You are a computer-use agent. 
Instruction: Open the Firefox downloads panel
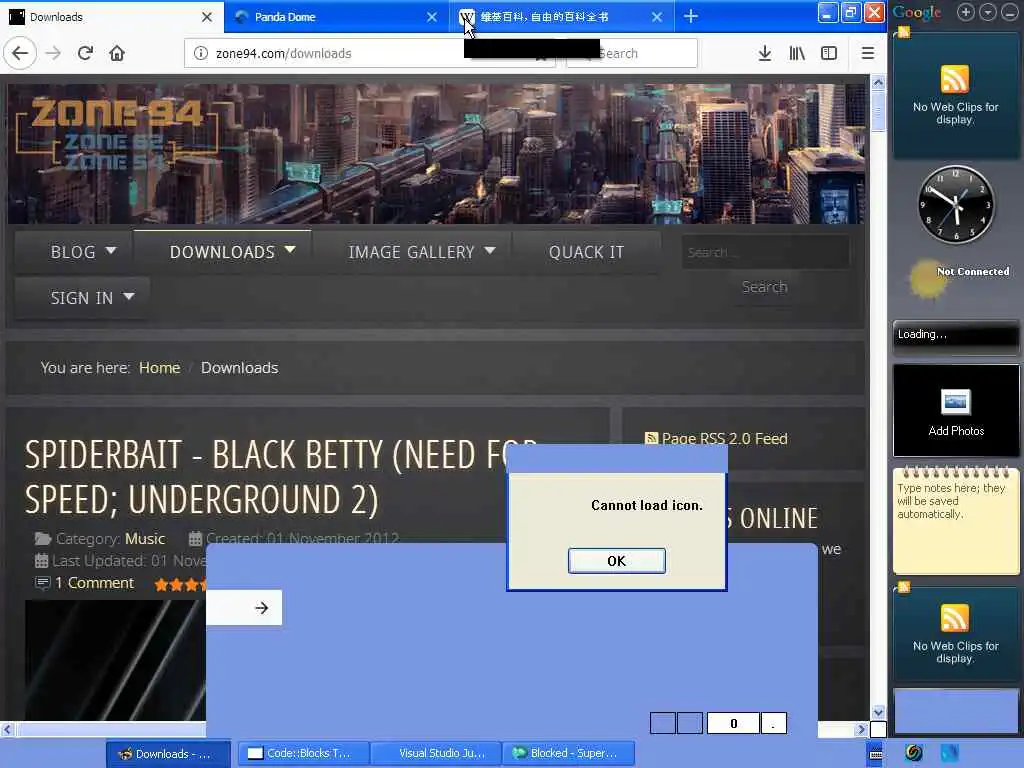(x=765, y=53)
